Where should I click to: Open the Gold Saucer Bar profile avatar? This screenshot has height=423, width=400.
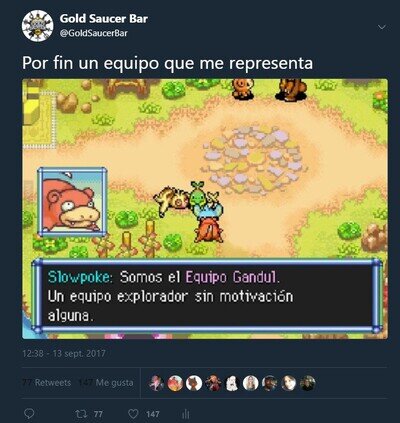point(37,26)
